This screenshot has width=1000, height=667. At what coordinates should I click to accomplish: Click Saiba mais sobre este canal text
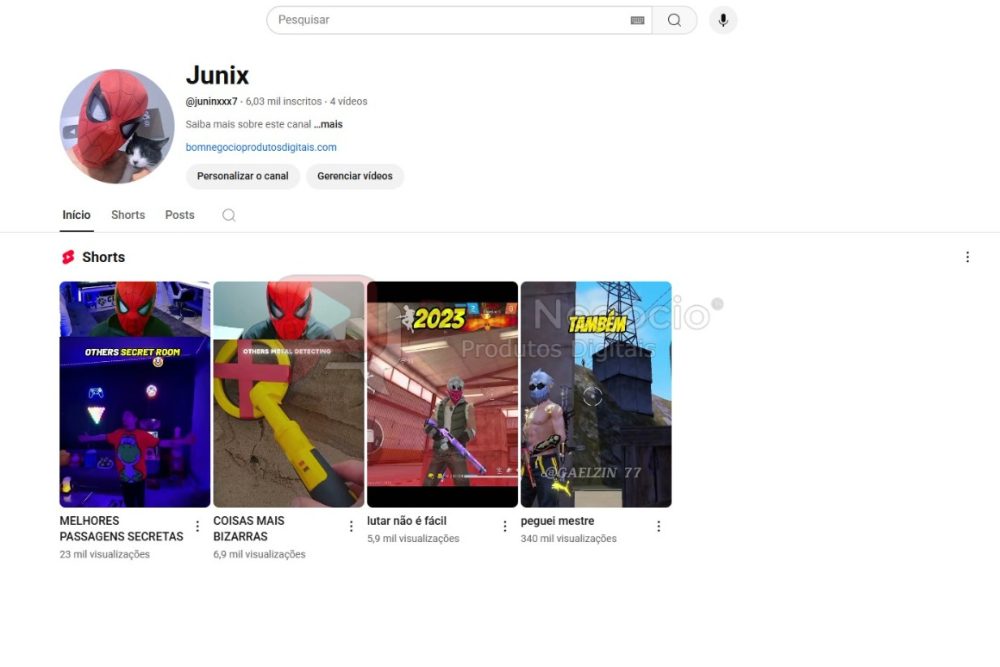click(x=248, y=124)
